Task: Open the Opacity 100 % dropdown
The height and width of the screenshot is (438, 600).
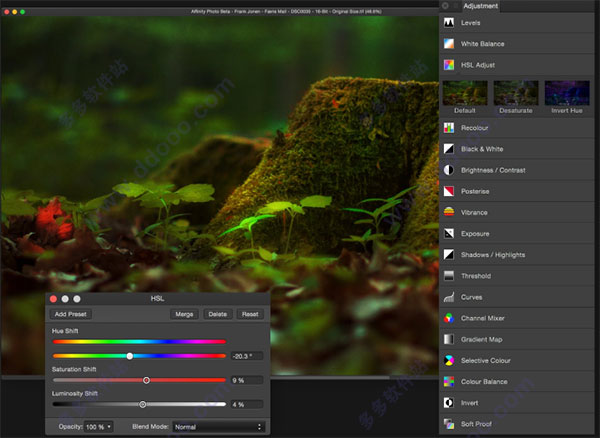Action: (x=98, y=427)
